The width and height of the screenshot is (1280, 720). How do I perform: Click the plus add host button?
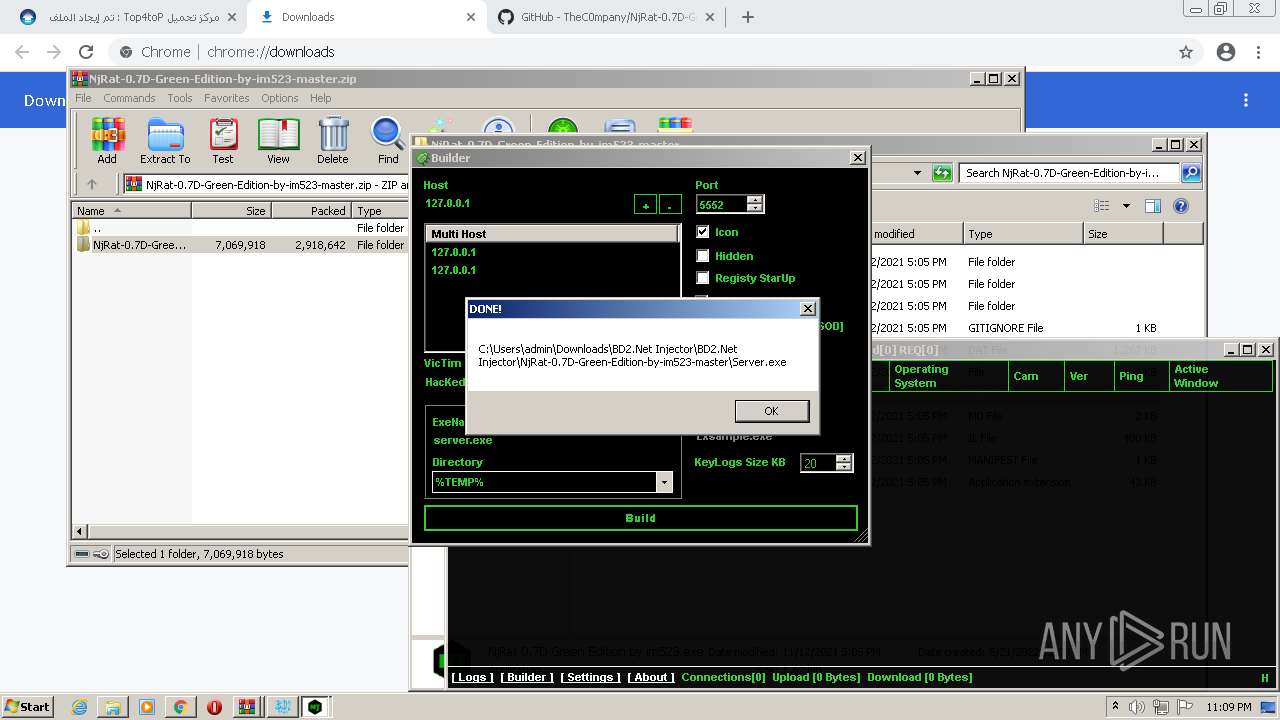(646, 204)
